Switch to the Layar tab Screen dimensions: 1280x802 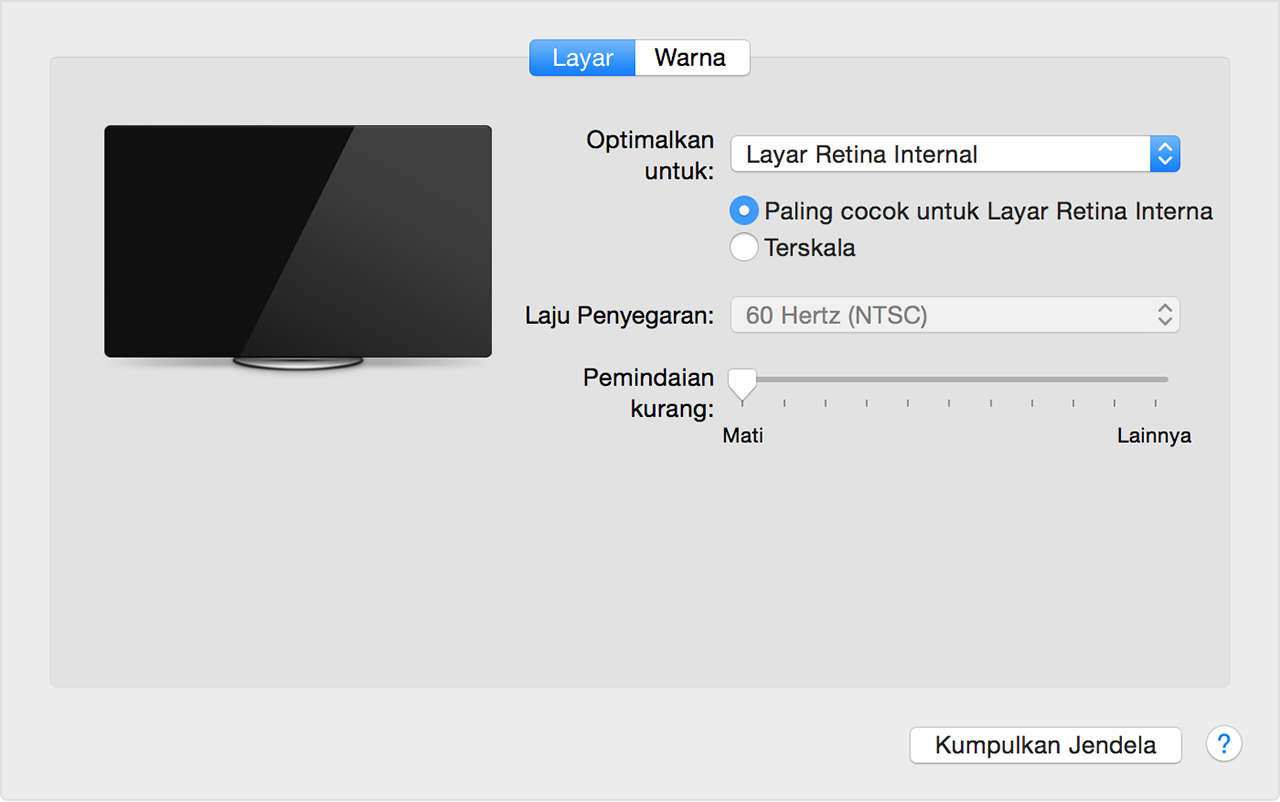point(582,58)
